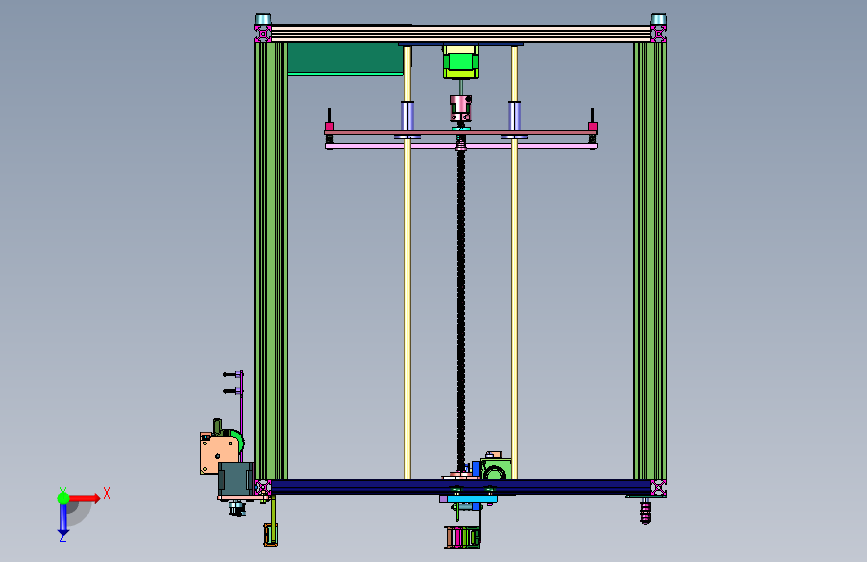867x562 pixels.
Task: Select the left yellow guide rod
Action: (x=408, y=310)
